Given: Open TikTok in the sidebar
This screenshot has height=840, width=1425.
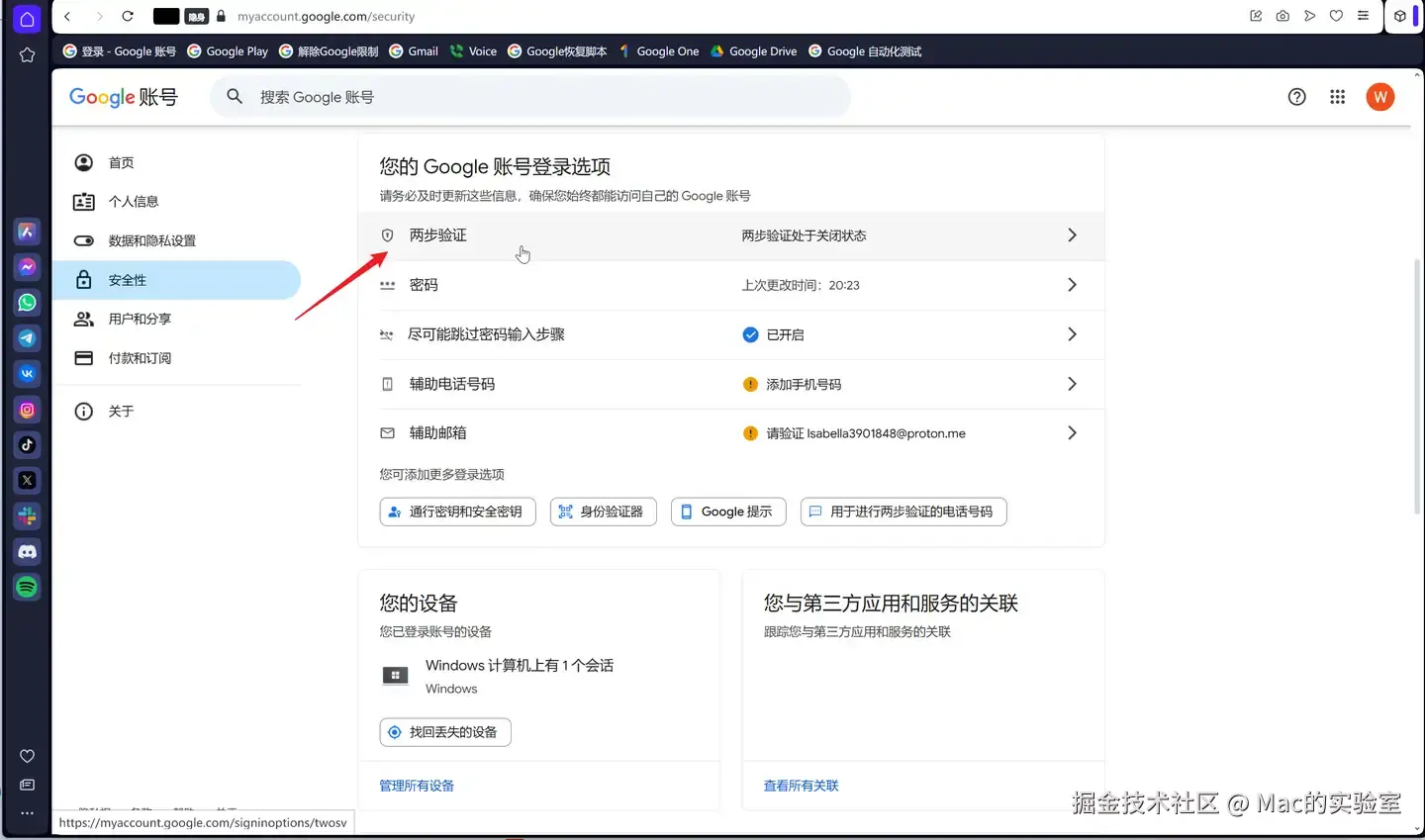Looking at the screenshot, I should click(x=27, y=445).
